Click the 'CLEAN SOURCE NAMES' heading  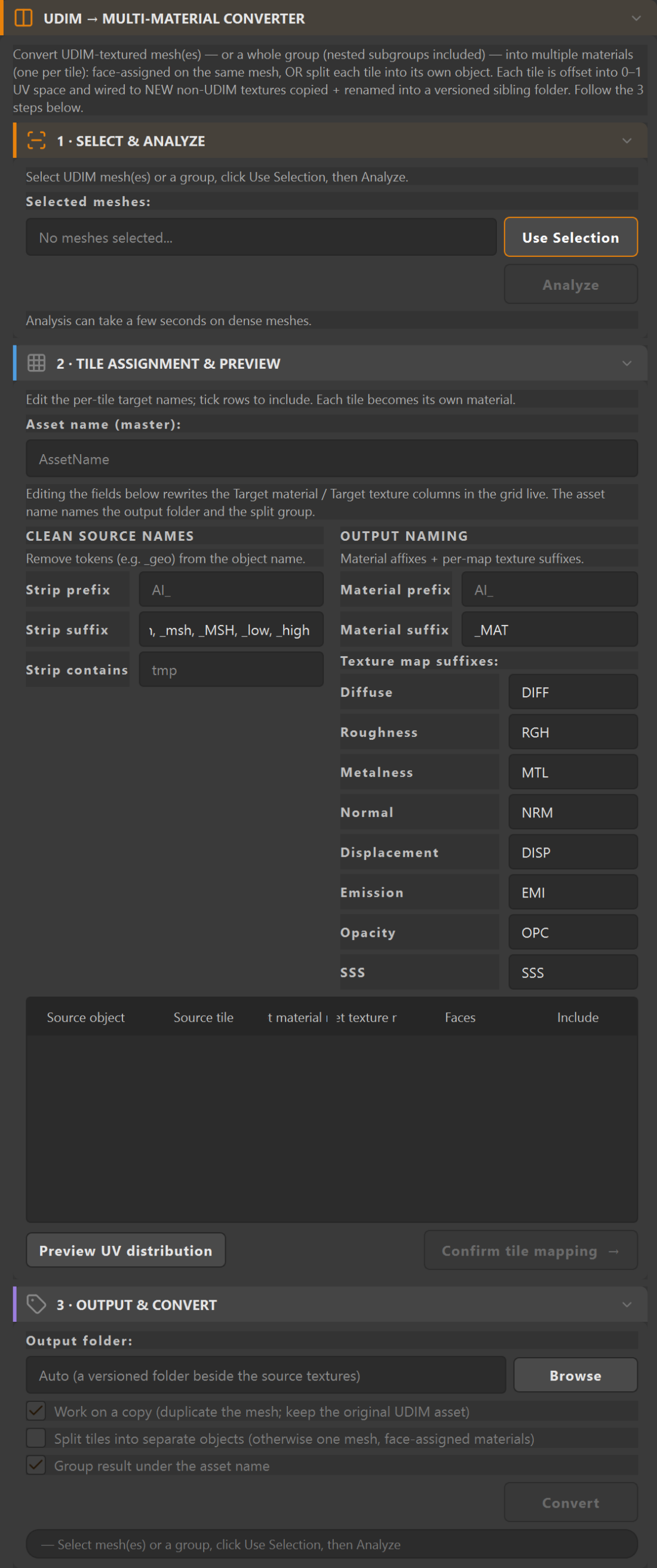point(109,535)
